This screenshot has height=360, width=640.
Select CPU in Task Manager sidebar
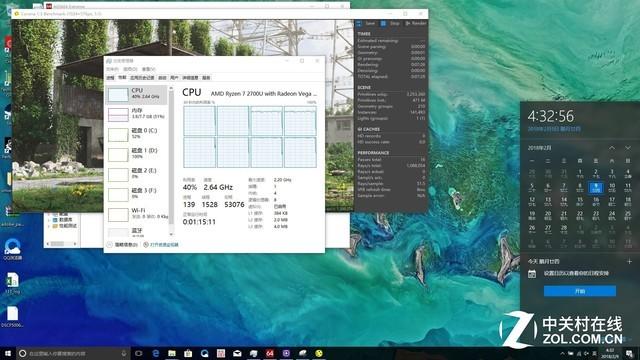pos(136,94)
